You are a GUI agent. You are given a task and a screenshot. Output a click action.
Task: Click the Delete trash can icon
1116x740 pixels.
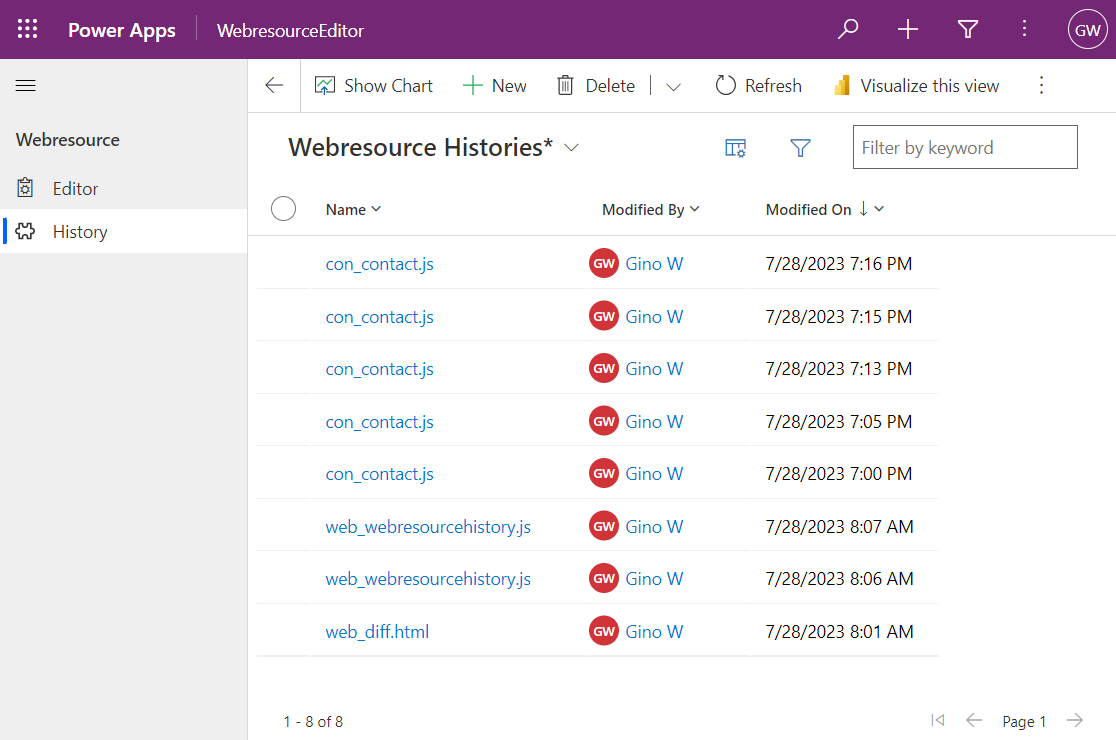tap(565, 86)
